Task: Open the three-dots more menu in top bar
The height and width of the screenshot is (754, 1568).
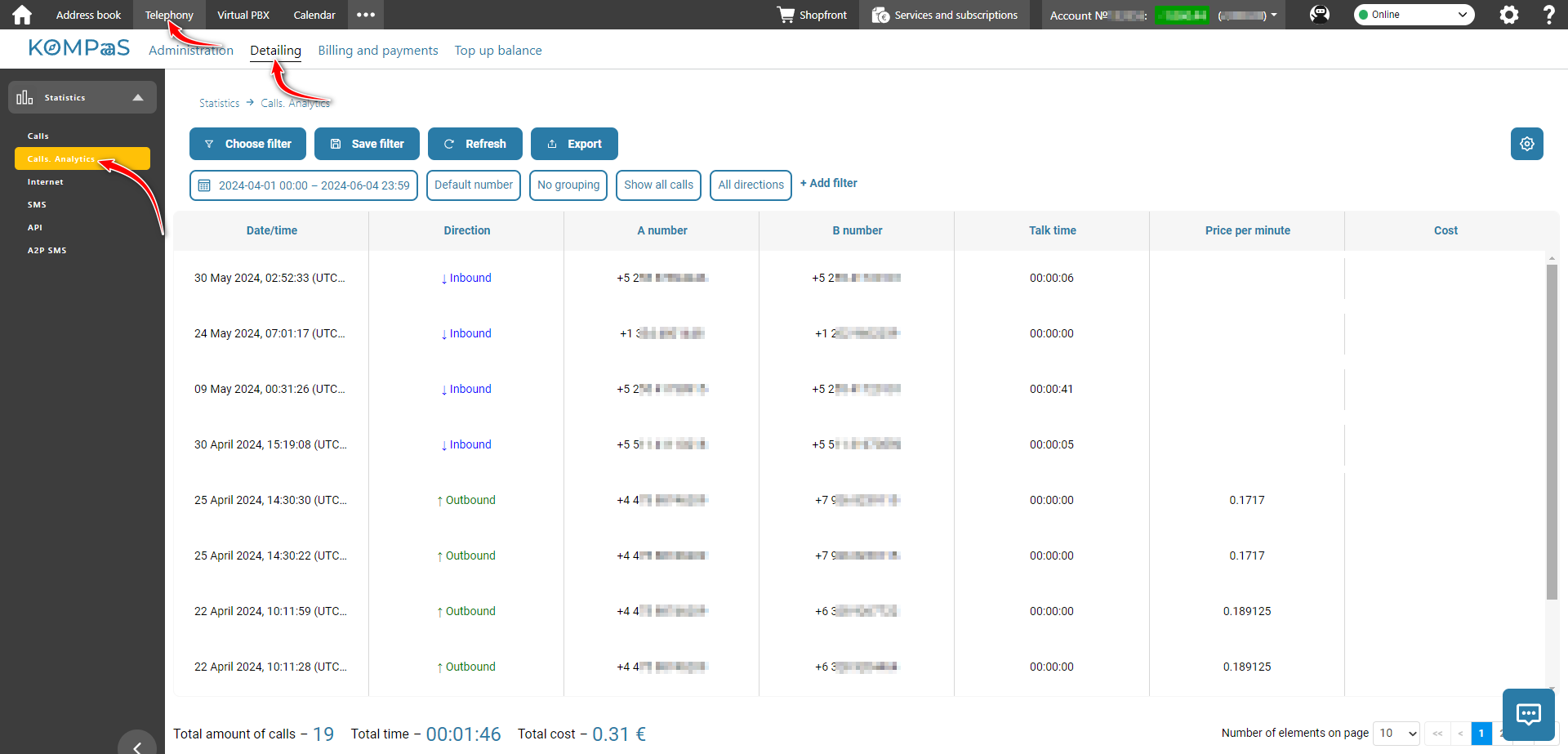Action: click(366, 15)
